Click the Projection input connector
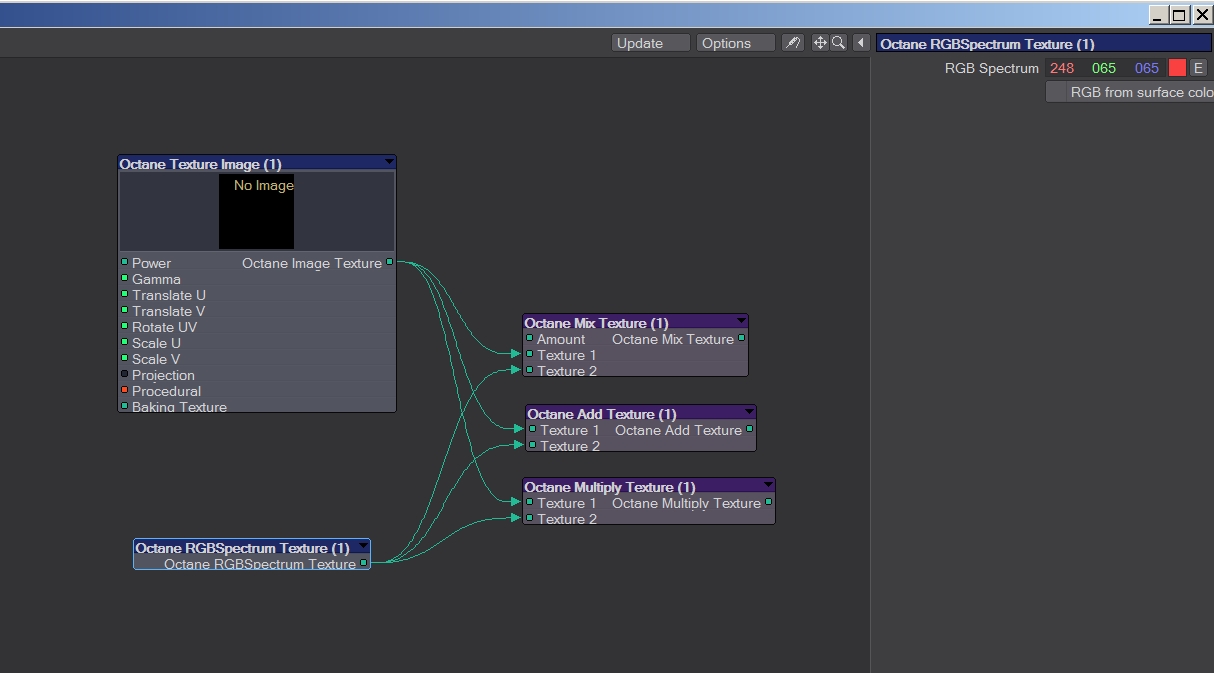The image size is (1214, 673). [124, 374]
